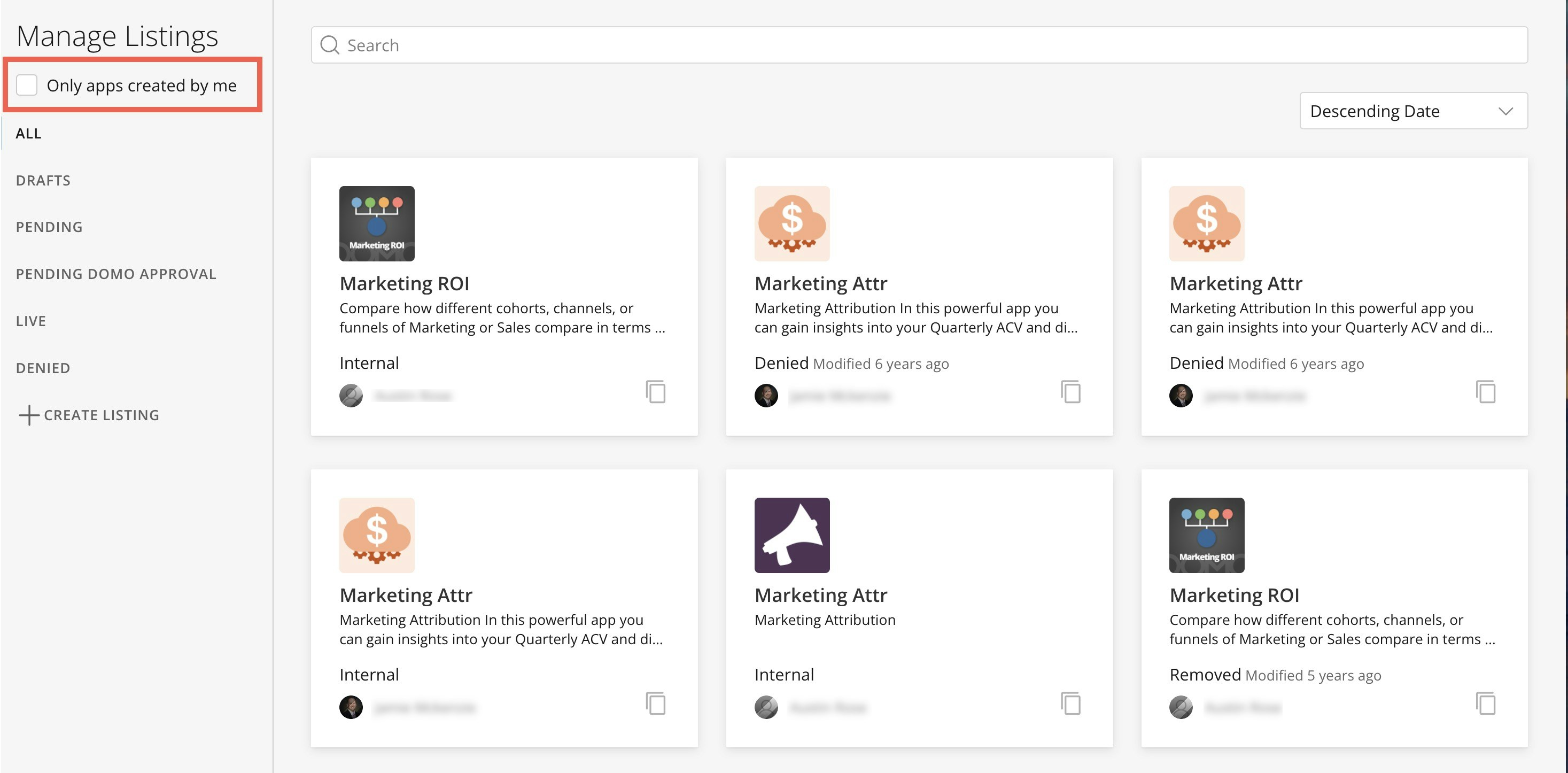Click copy icon on Removed Marketing ROI card
Screen dimensions: 1568x773
1486,703
